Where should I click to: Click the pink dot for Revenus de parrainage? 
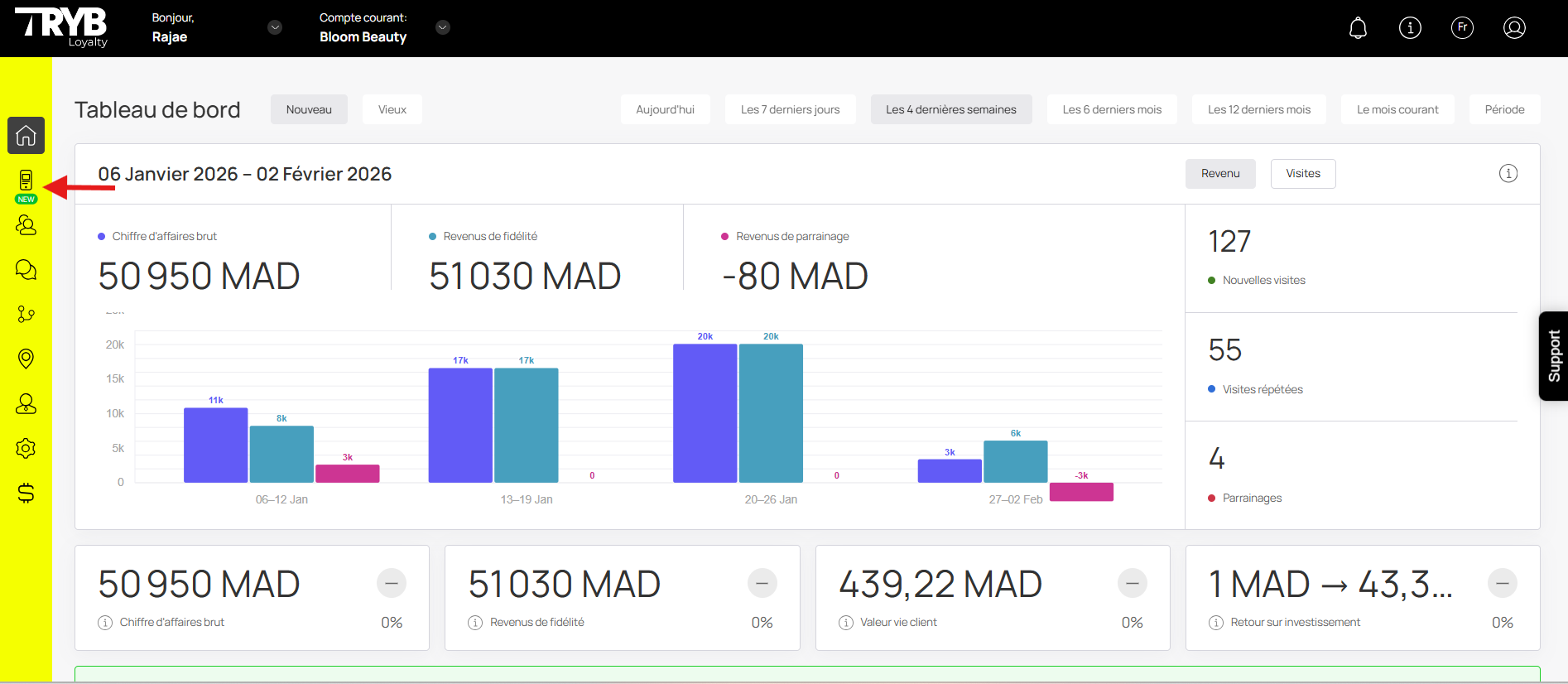tap(725, 237)
